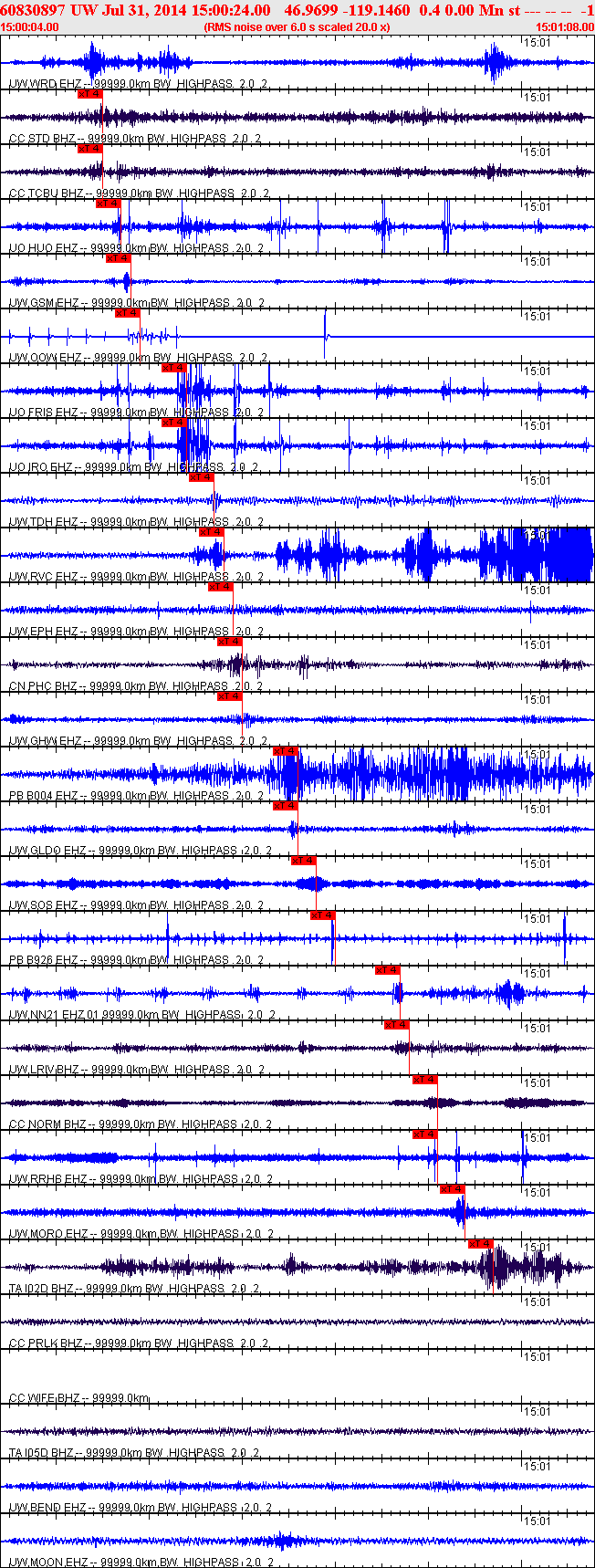Click the RMS noise scaling text

coord(297,27)
